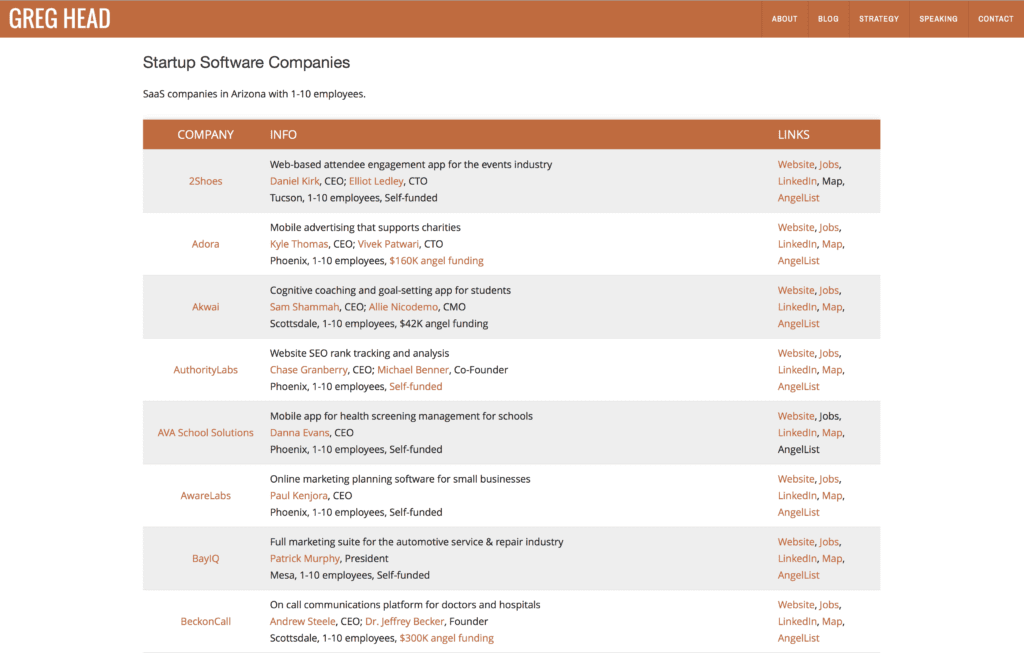1024x653 pixels.
Task: Open the Map link for AwareLabs
Action: (x=832, y=495)
